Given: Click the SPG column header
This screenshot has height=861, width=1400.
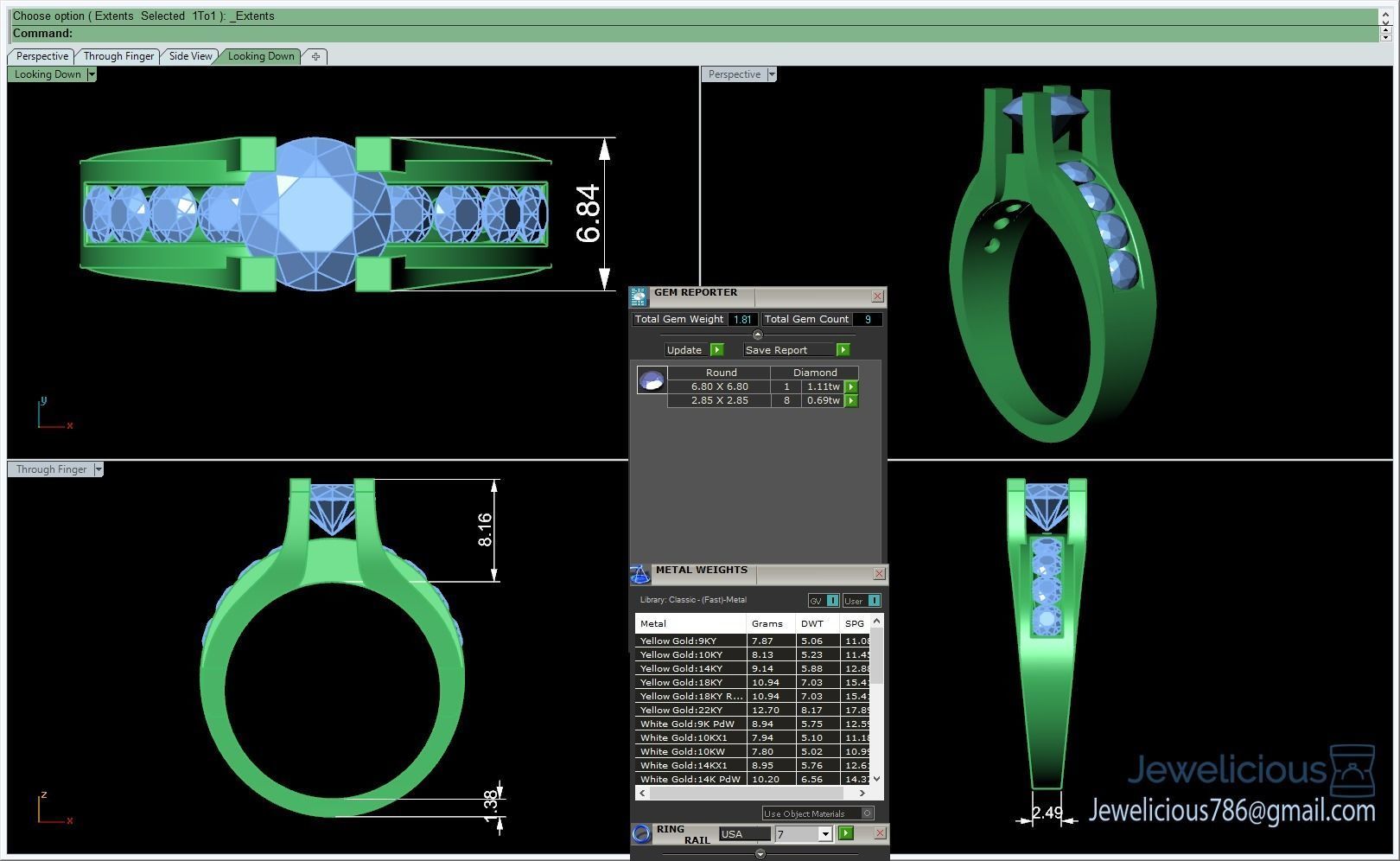Looking at the screenshot, I should coord(856,623).
